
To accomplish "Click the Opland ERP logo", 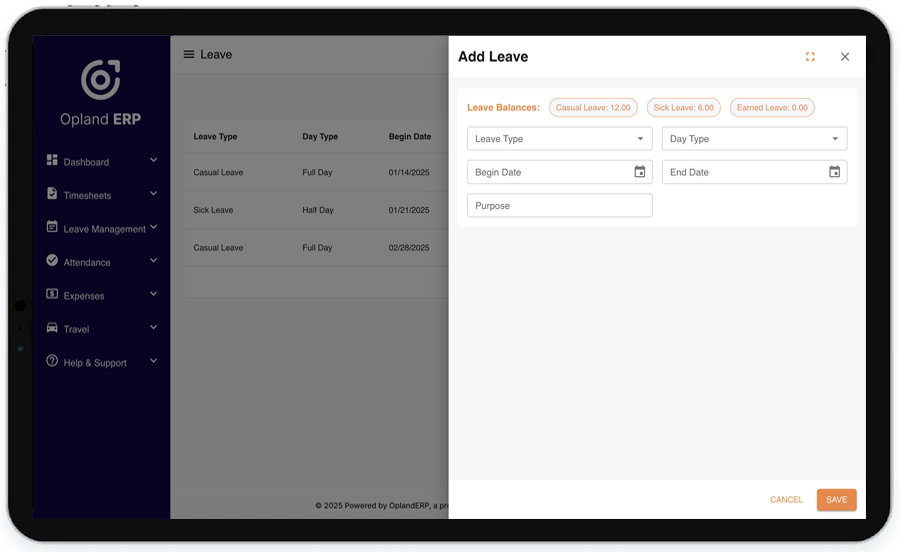I will tap(100, 80).
